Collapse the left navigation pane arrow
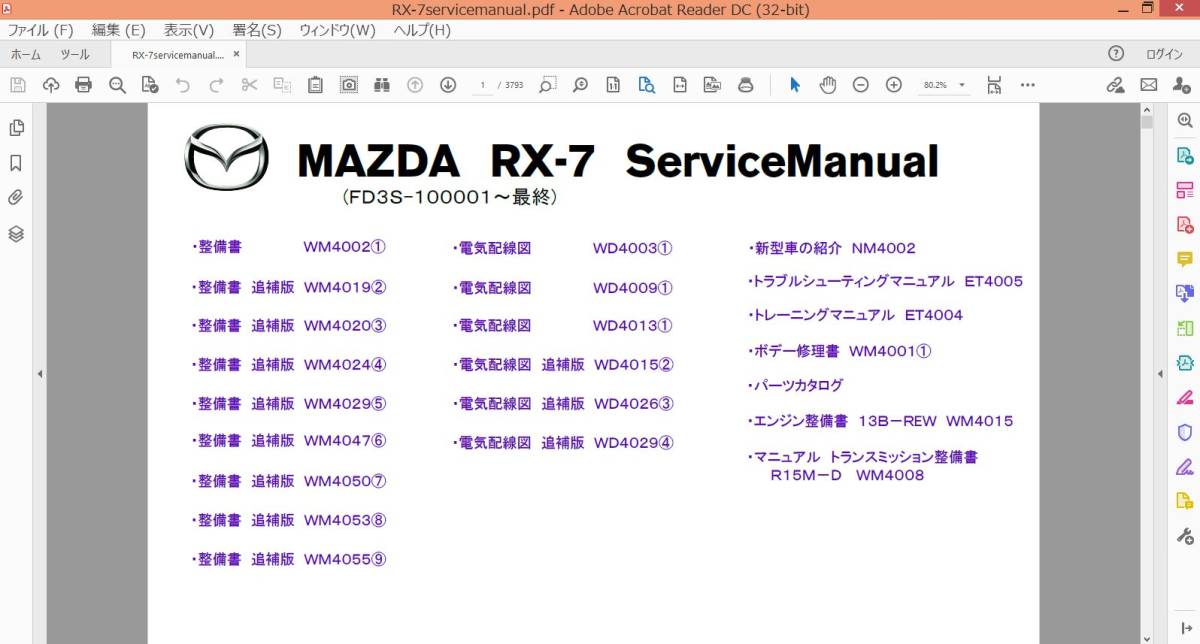Screen dimensions: 1200x644 (40, 374)
